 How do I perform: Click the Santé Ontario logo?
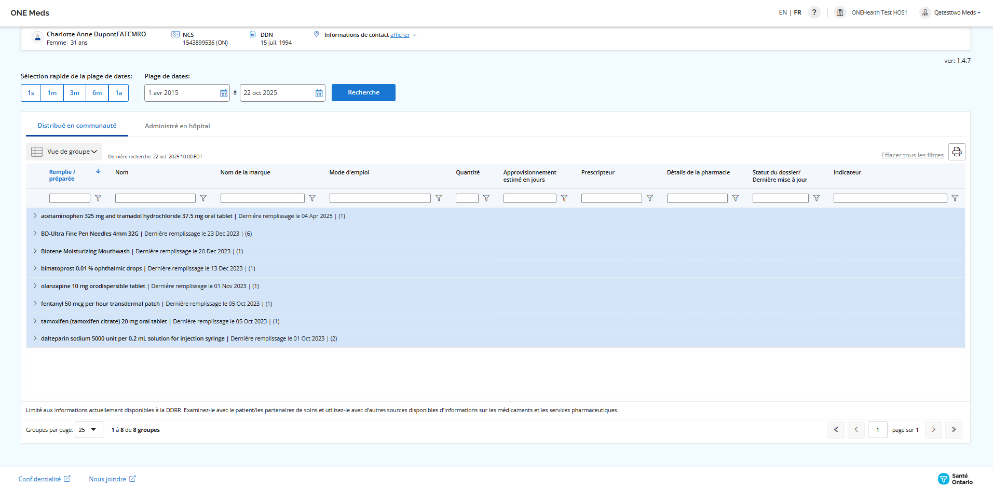point(956,479)
